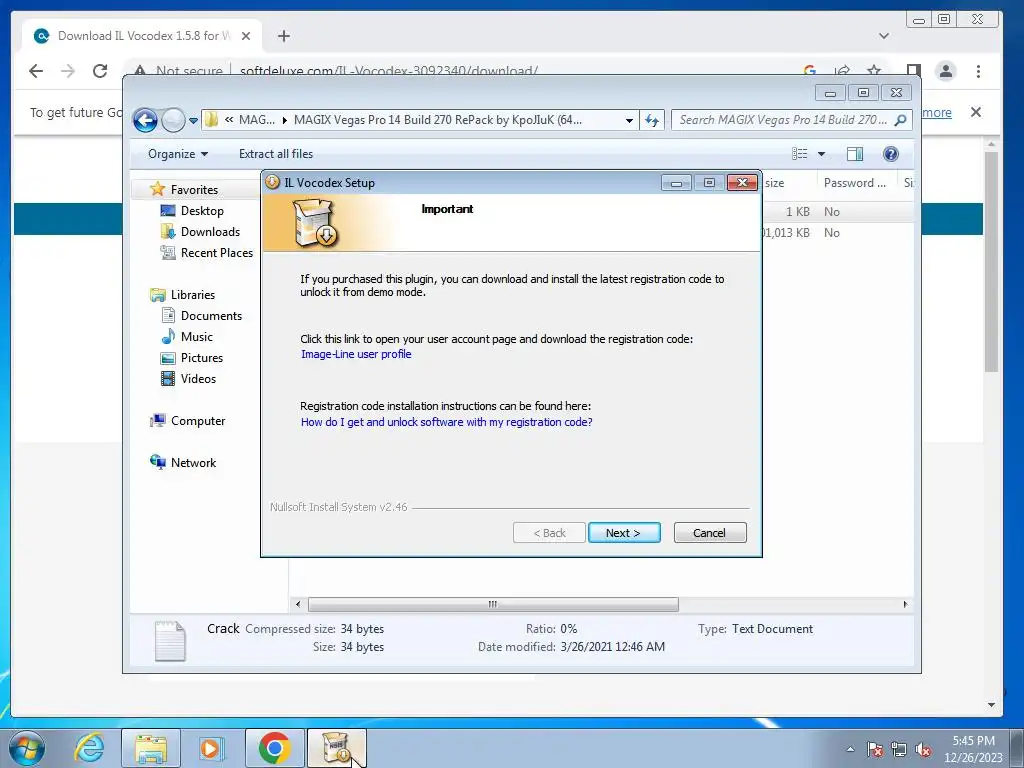Open the Music library
This screenshot has height=768, width=1024.
[197, 337]
